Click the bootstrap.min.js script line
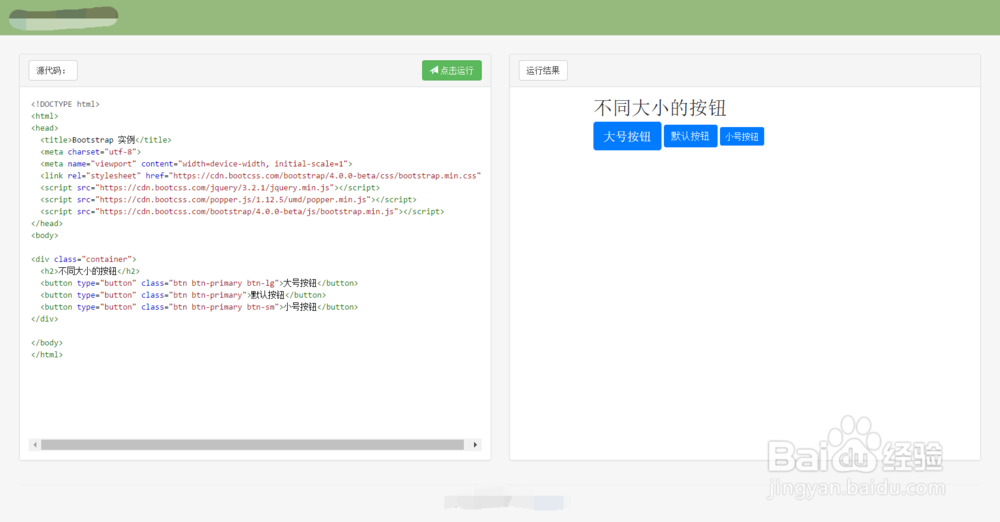 tap(242, 211)
